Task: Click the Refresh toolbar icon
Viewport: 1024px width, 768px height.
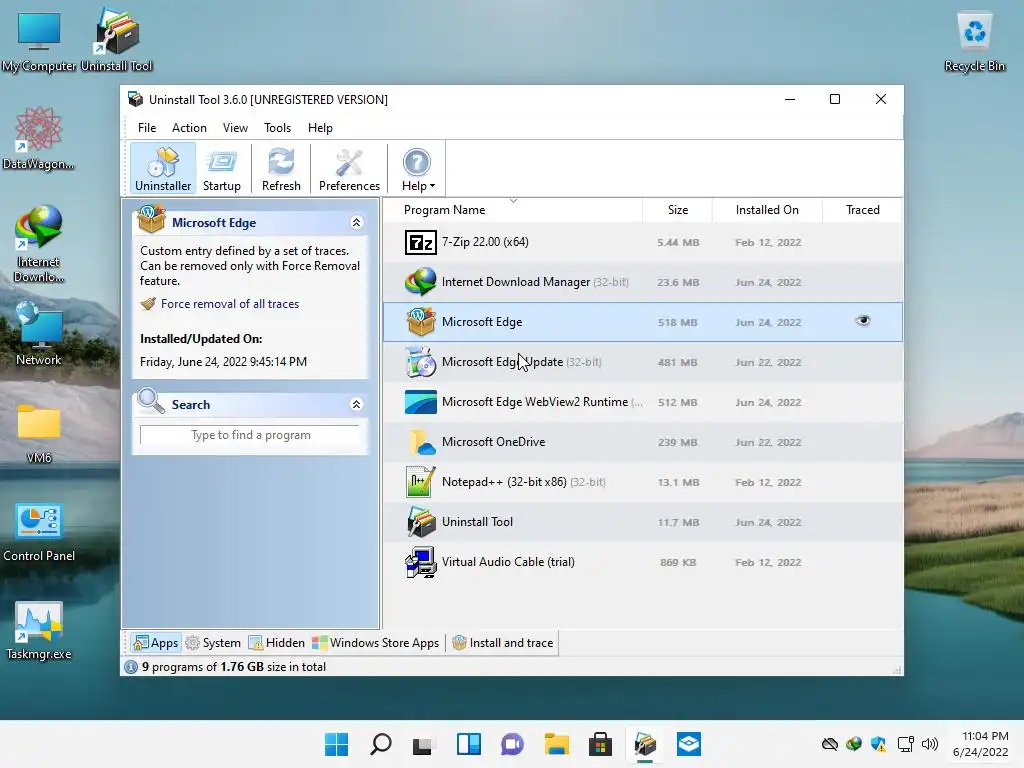Action: [281, 168]
